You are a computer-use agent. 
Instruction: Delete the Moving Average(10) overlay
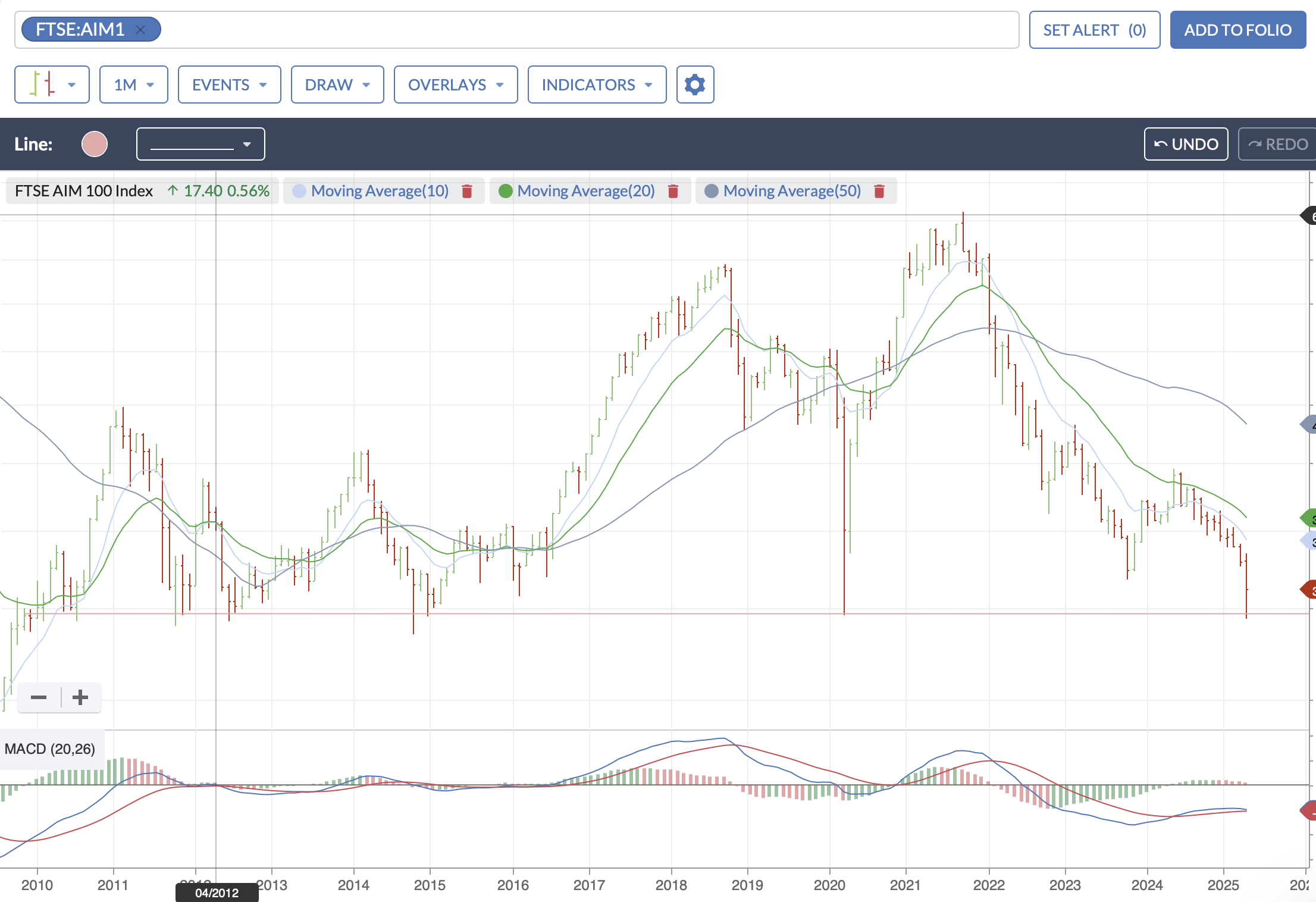click(467, 191)
